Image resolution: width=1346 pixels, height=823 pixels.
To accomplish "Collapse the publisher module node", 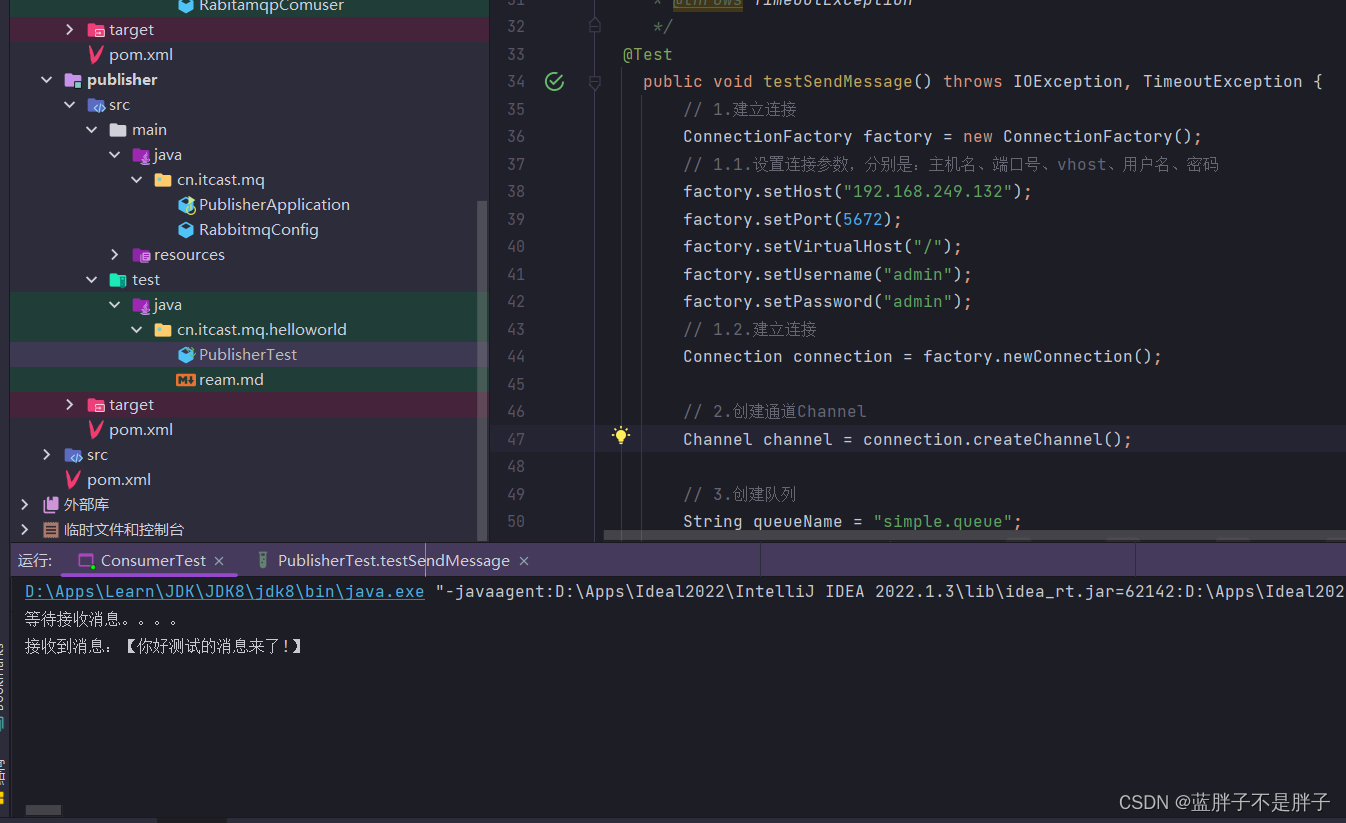I will 46,80.
